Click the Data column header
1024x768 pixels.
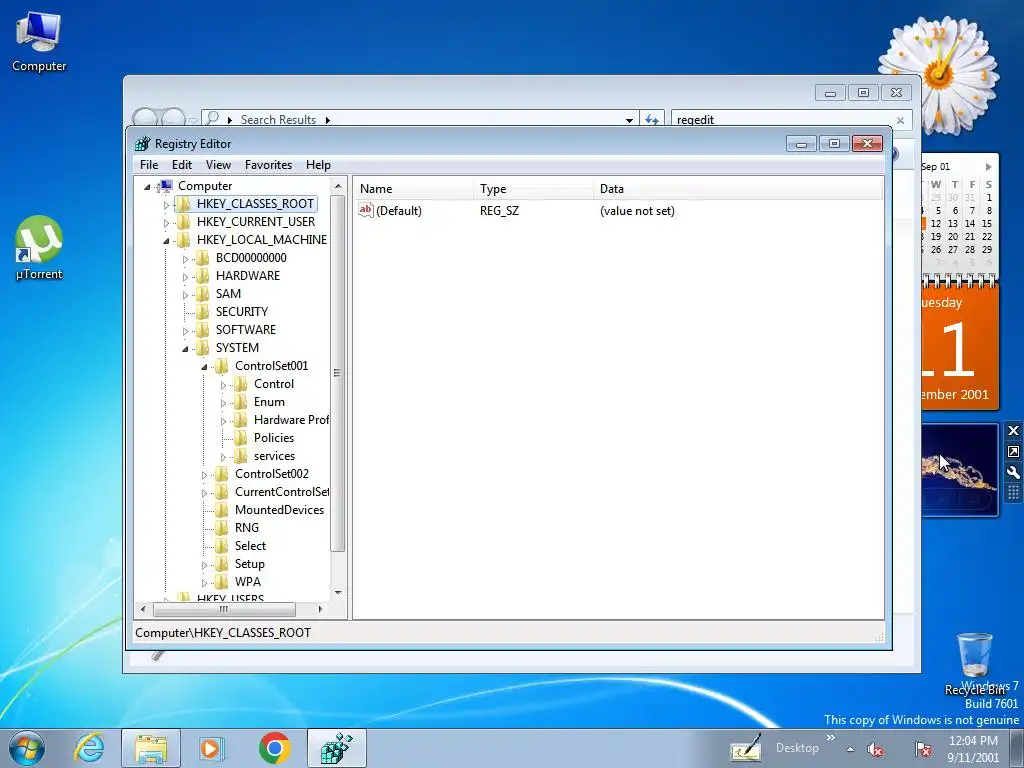click(x=738, y=189)
